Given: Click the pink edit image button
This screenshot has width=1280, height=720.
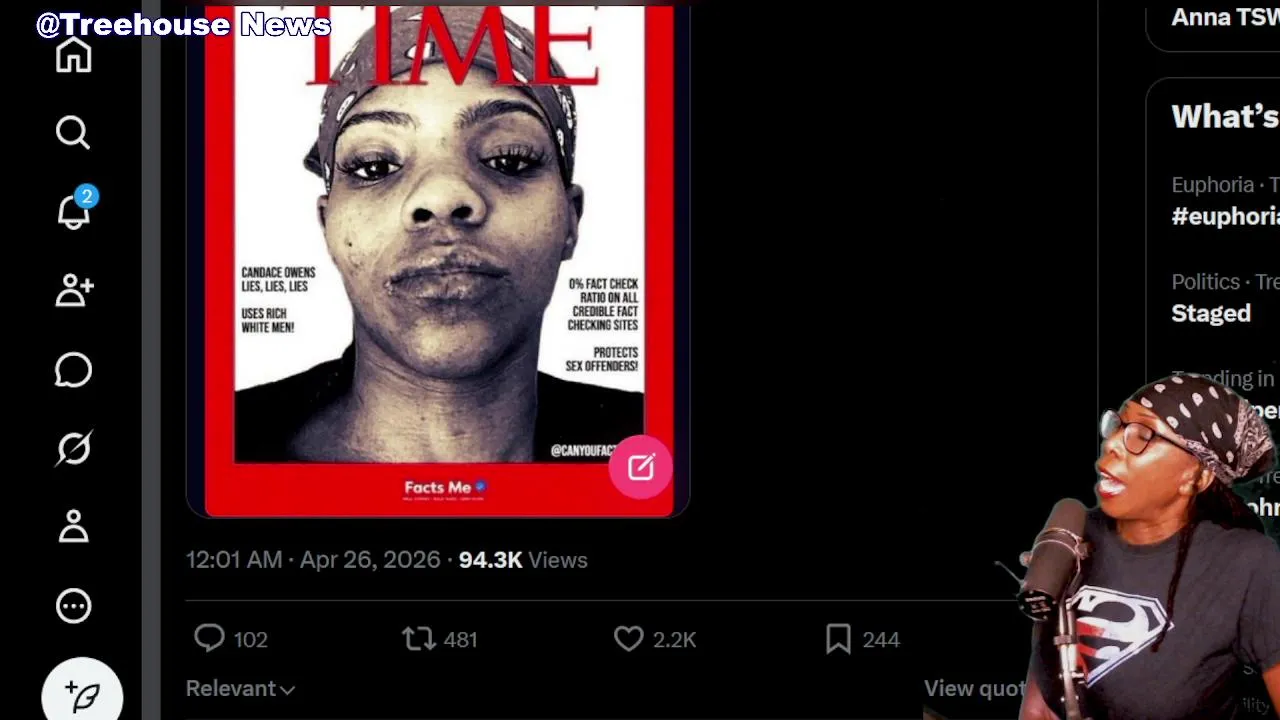Looking at the screenshot, I should (641, 467).
